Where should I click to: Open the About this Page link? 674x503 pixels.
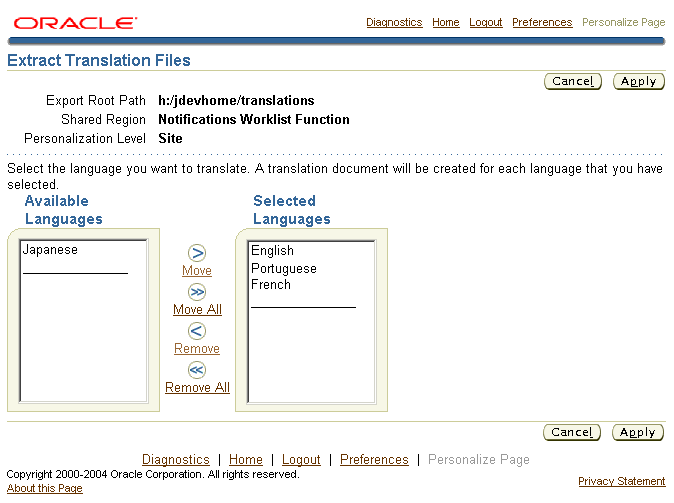(45, 488)
